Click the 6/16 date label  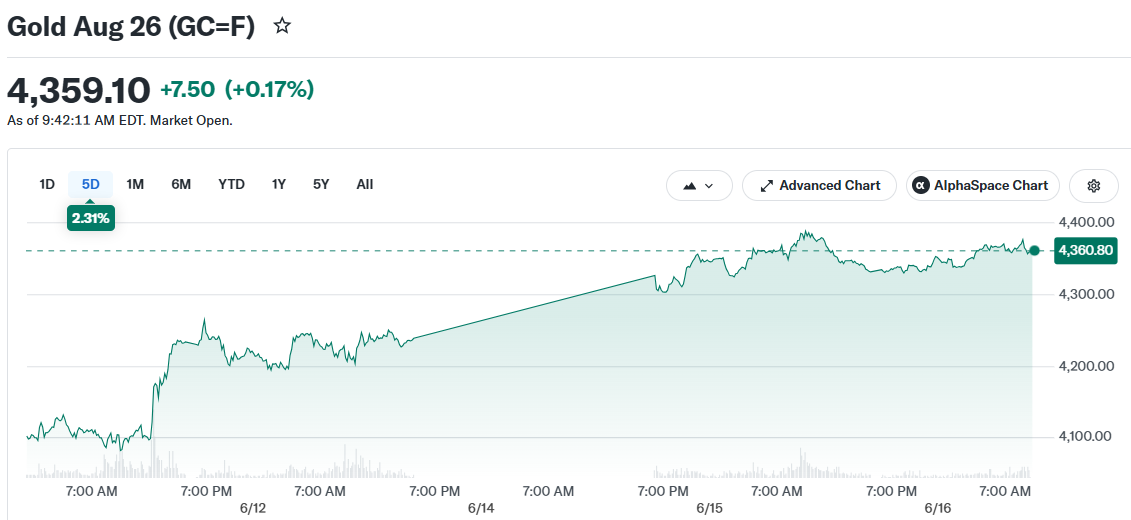[x=938, y=508]
